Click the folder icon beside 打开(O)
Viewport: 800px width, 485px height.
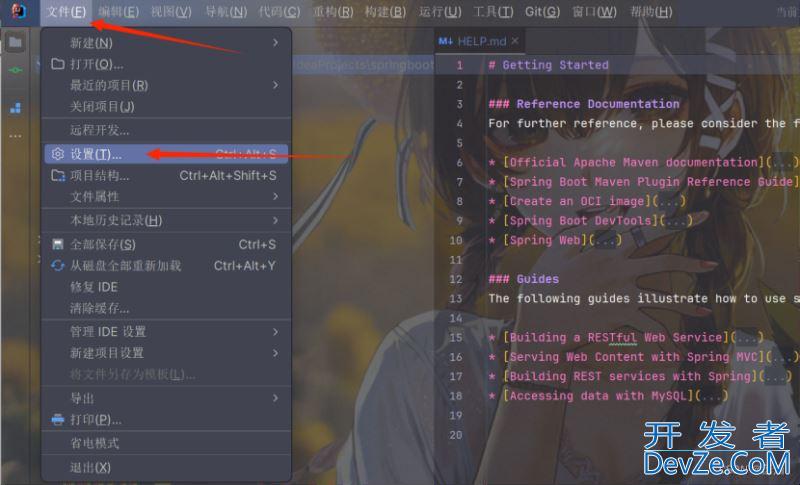[58, 64]
